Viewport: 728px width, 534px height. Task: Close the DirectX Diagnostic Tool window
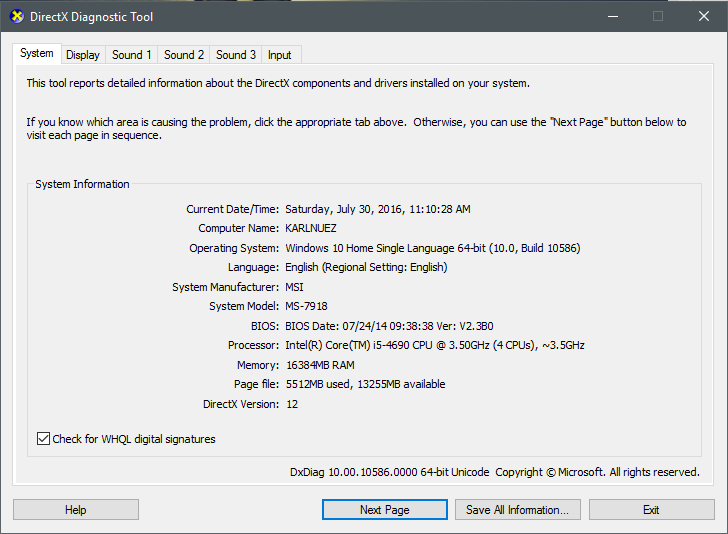pyautogui.click(x=703, y=17)
